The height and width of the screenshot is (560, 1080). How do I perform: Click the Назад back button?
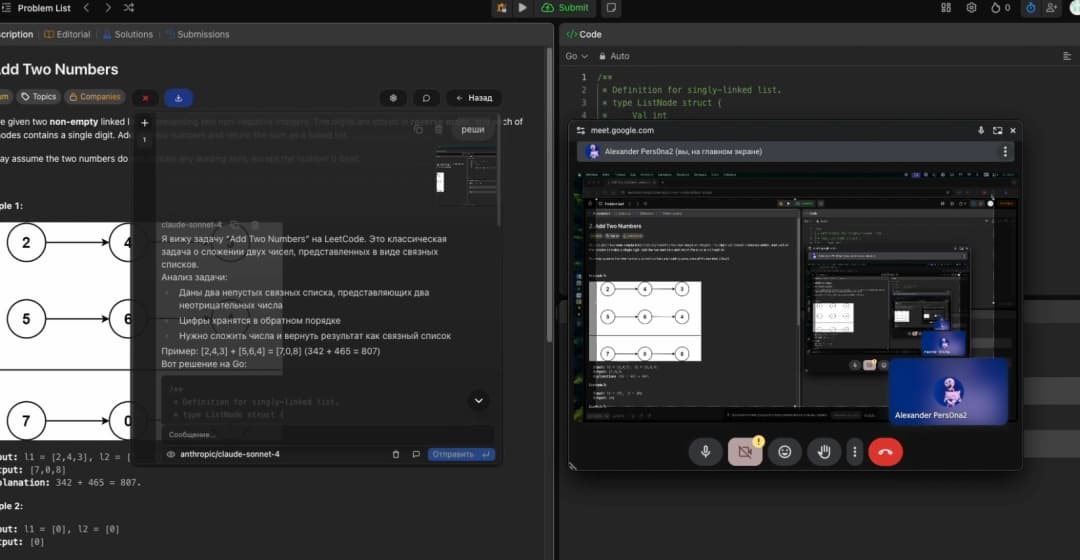tap(474, 98)
